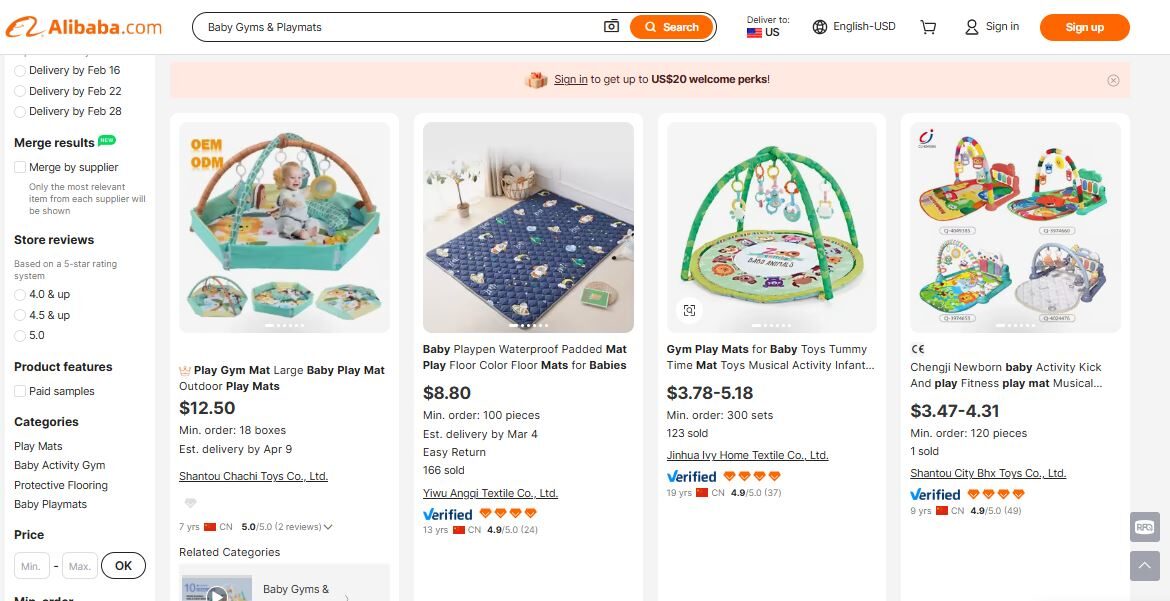Expand the 2 reviews chevron
The width and height of the screenshot is (1170, 601).
point(329,527)
